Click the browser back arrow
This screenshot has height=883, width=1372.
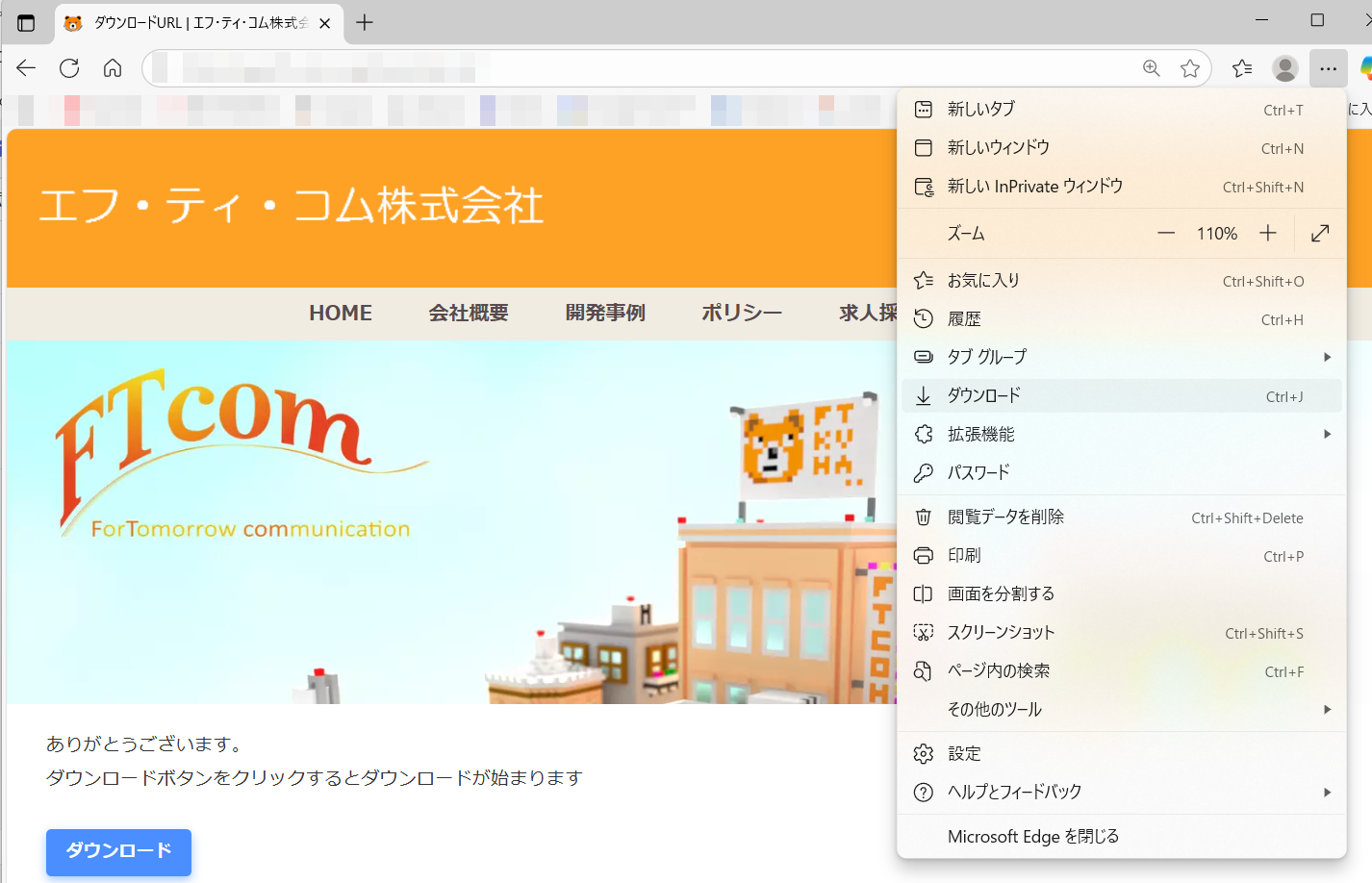click(26, 68)
